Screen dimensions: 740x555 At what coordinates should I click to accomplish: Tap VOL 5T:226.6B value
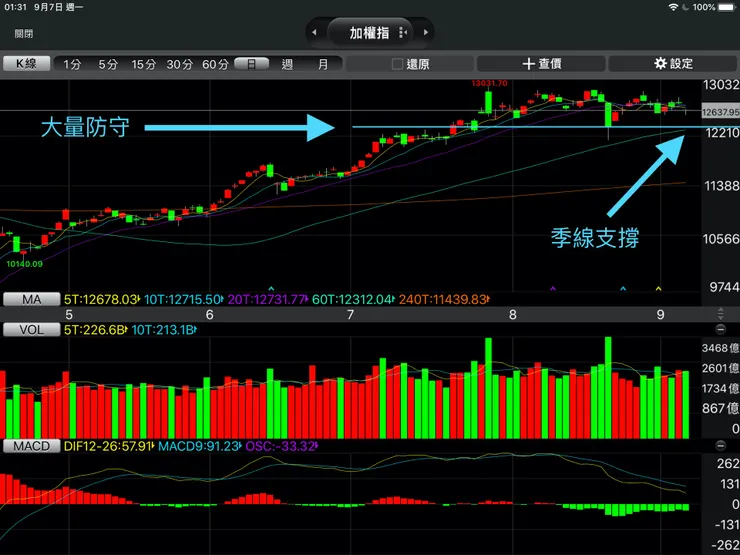[x=95, y=329]
